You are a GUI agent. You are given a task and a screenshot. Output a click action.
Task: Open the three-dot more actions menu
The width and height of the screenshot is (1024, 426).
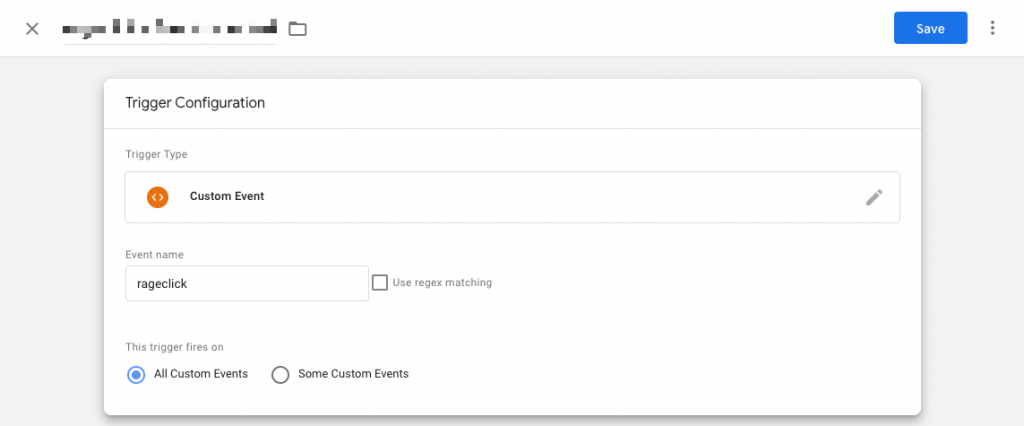992,28
